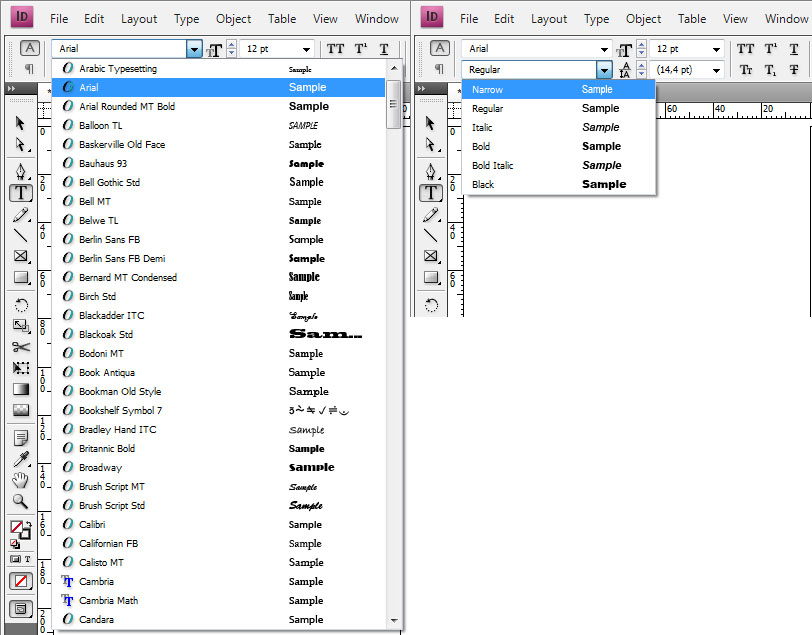Screen dimensions: 812x635
Task: Toggle Strikethrough in right window control bar
Action: point(794,69)
